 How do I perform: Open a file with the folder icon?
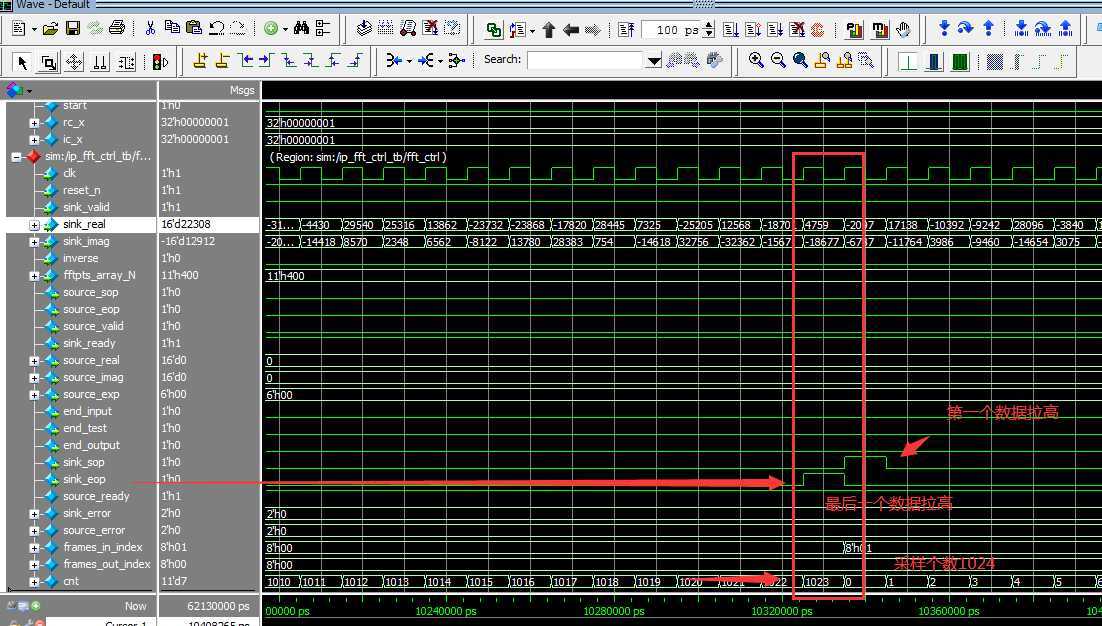click(50, 29)
